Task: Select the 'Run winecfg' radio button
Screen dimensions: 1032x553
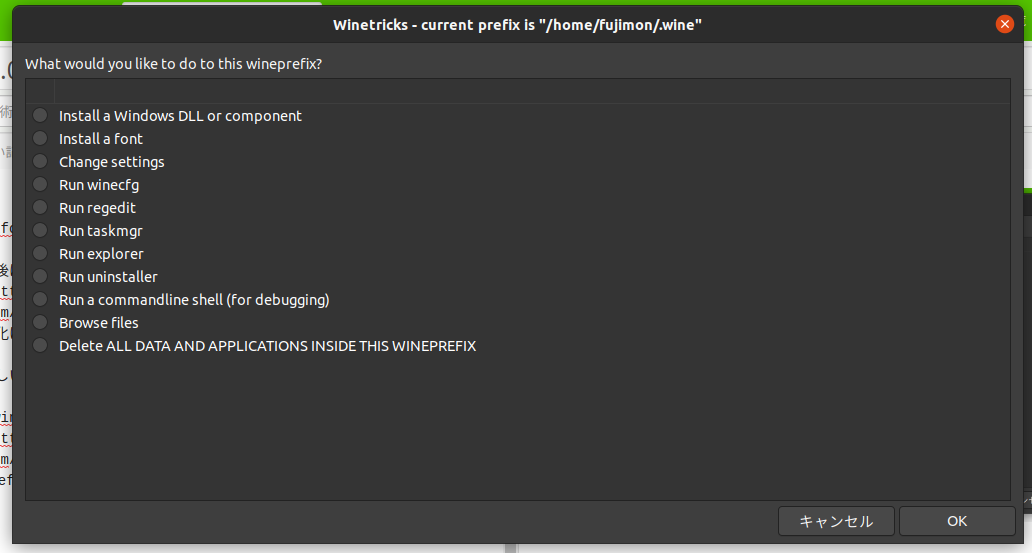Action: point(40,184)
